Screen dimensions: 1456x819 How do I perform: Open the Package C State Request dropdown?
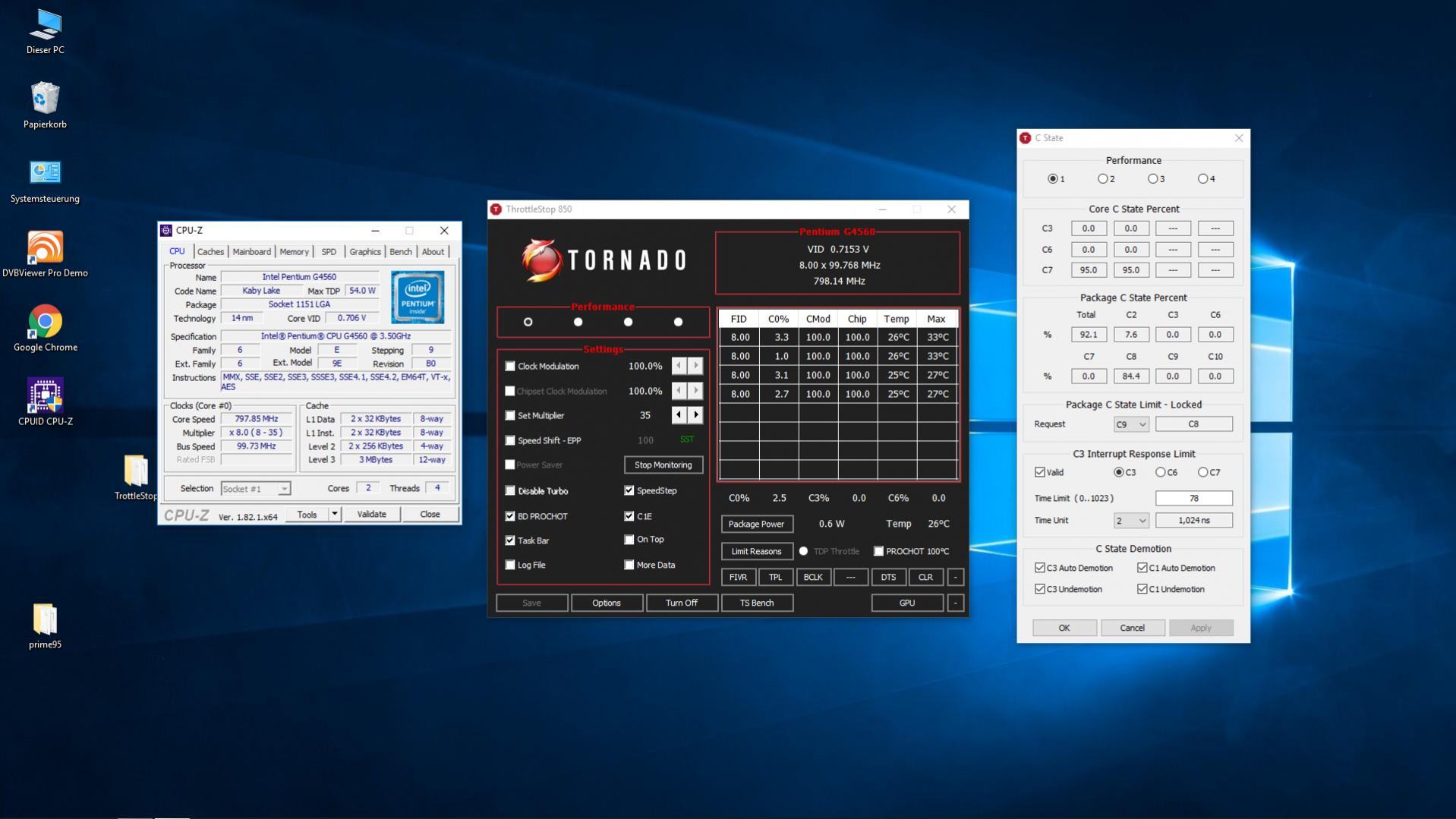1131,424
